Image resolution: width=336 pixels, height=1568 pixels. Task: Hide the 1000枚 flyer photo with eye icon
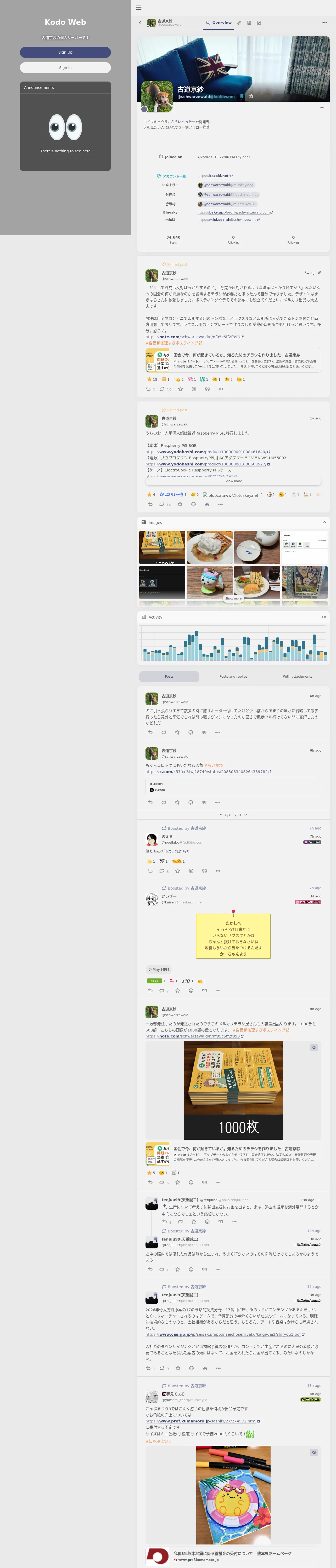[314, 1048]
